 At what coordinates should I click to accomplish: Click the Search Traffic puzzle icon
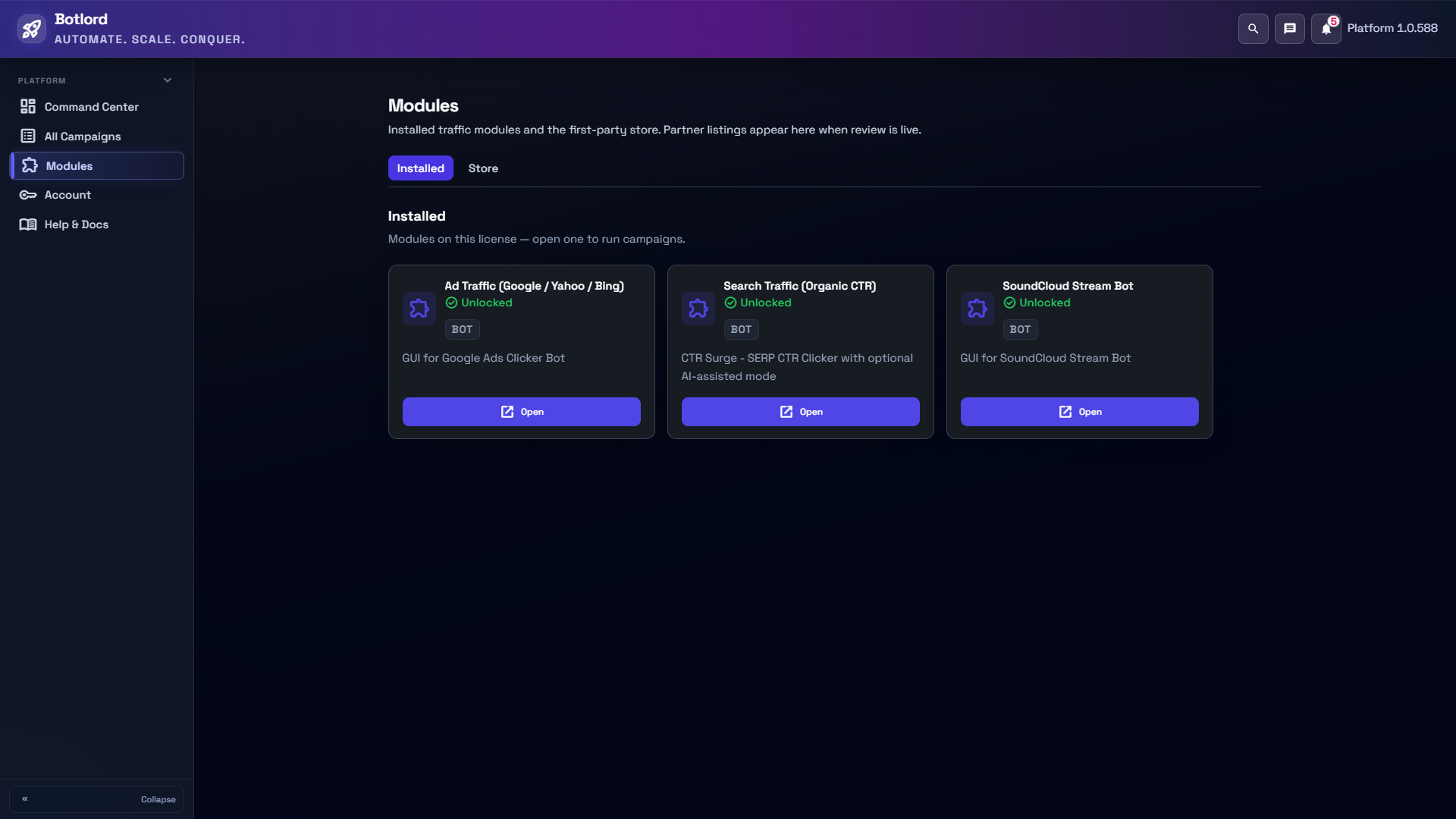pos(698,309)
